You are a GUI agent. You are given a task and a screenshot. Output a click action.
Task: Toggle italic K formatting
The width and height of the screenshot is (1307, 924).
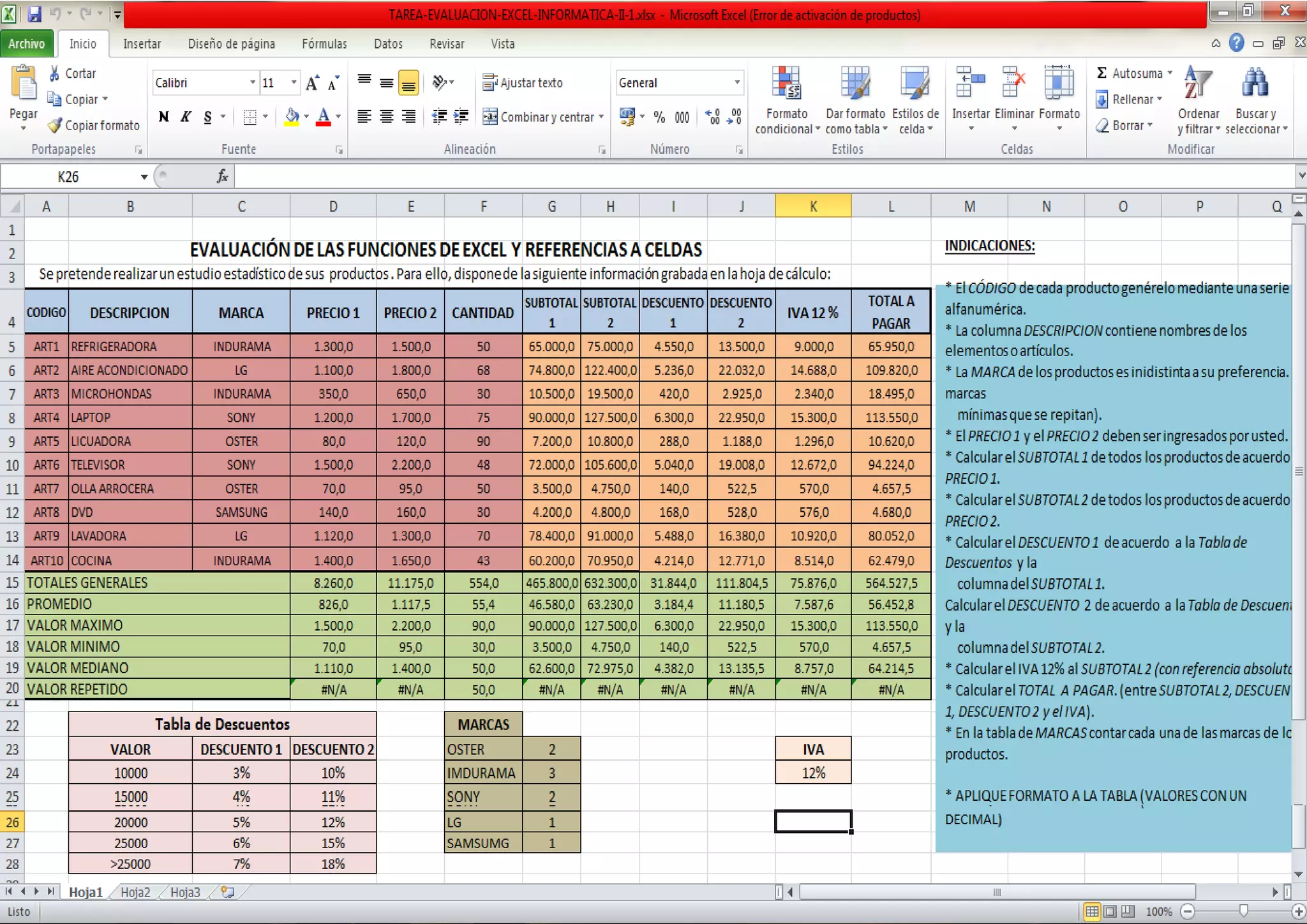coord(186,117)
